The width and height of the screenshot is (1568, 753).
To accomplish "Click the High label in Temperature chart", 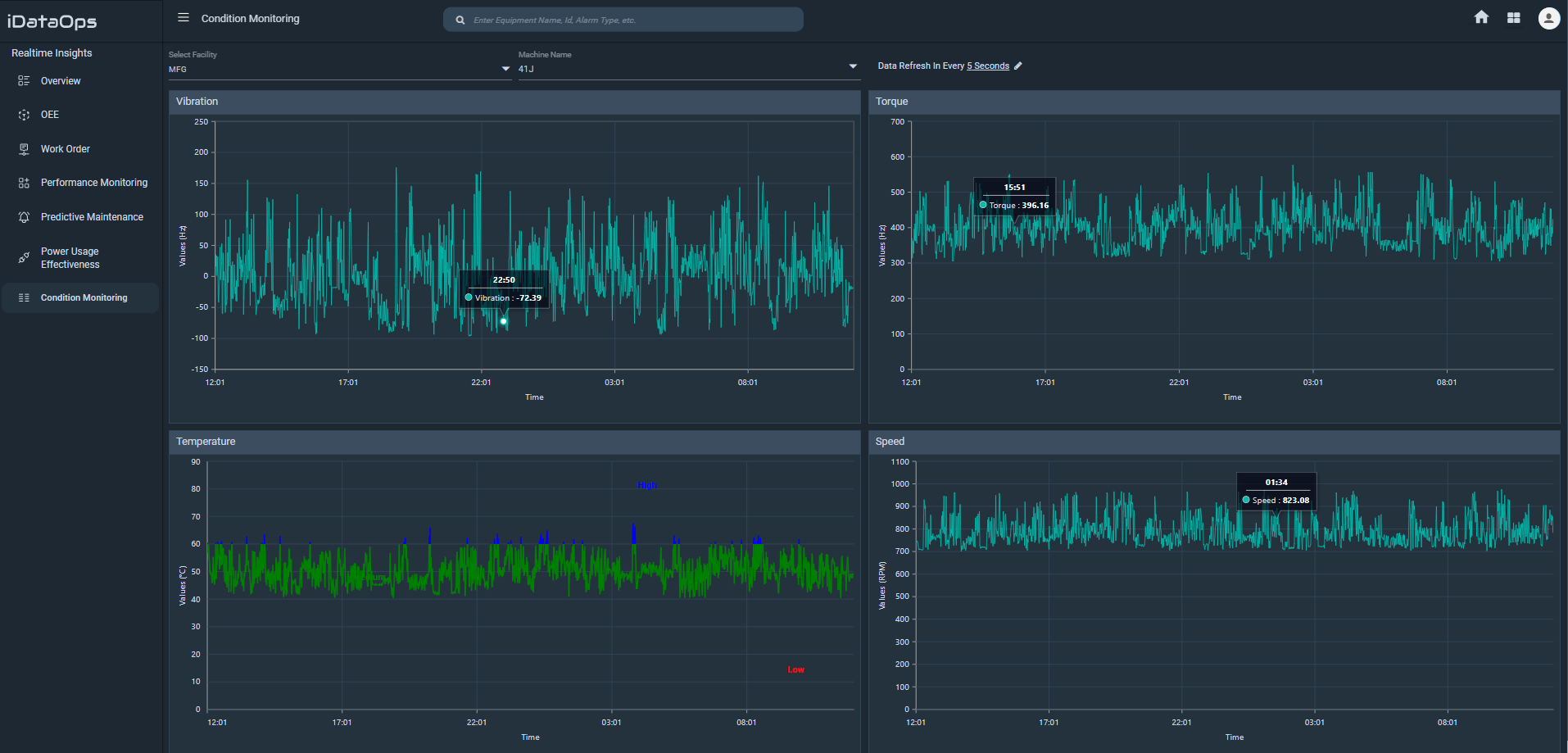I will (646, 485).
